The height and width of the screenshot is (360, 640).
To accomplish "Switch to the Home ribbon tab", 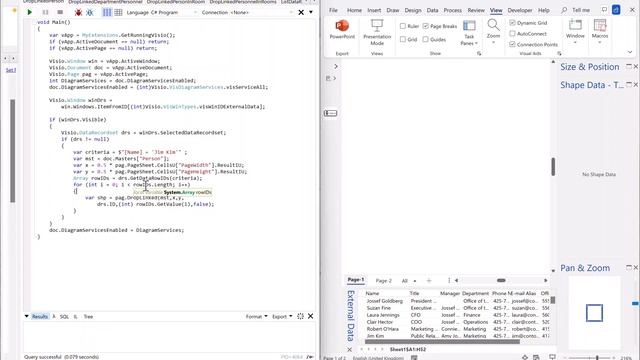I will [x=354, y=10].
